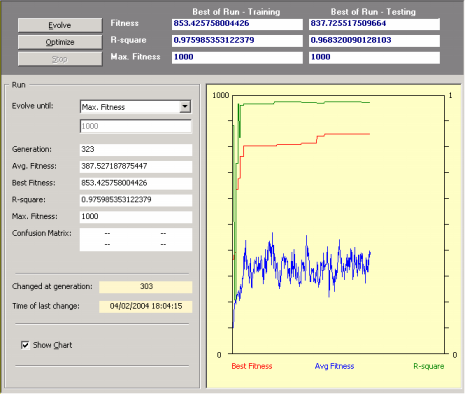Screen dimensions: 465x394
Task: Click the Generation label
Action: 32,149
